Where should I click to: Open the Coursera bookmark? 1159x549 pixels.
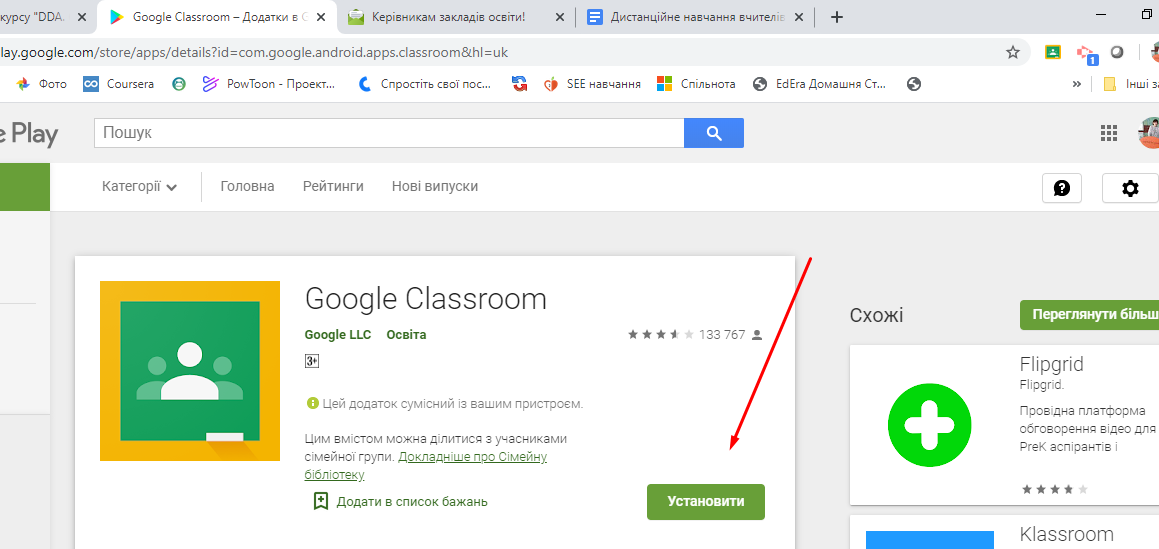click(x=118, y=84)
